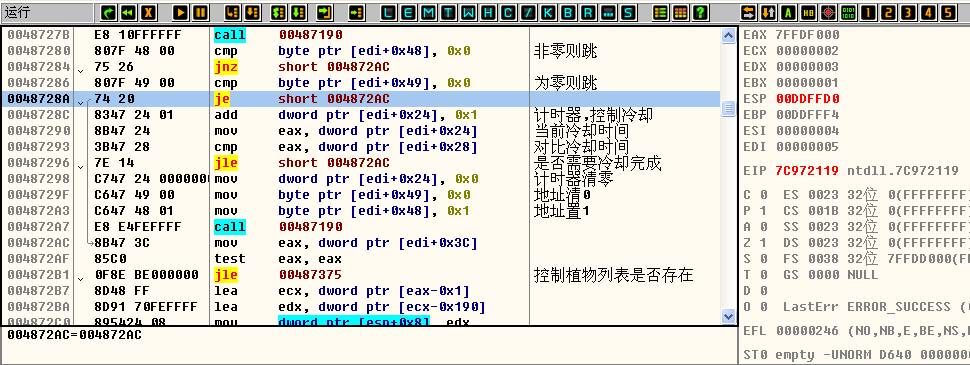This screenshot has height=365, width=970.
Task: Click the orange X close-program icon
Action: coord(148,12)
